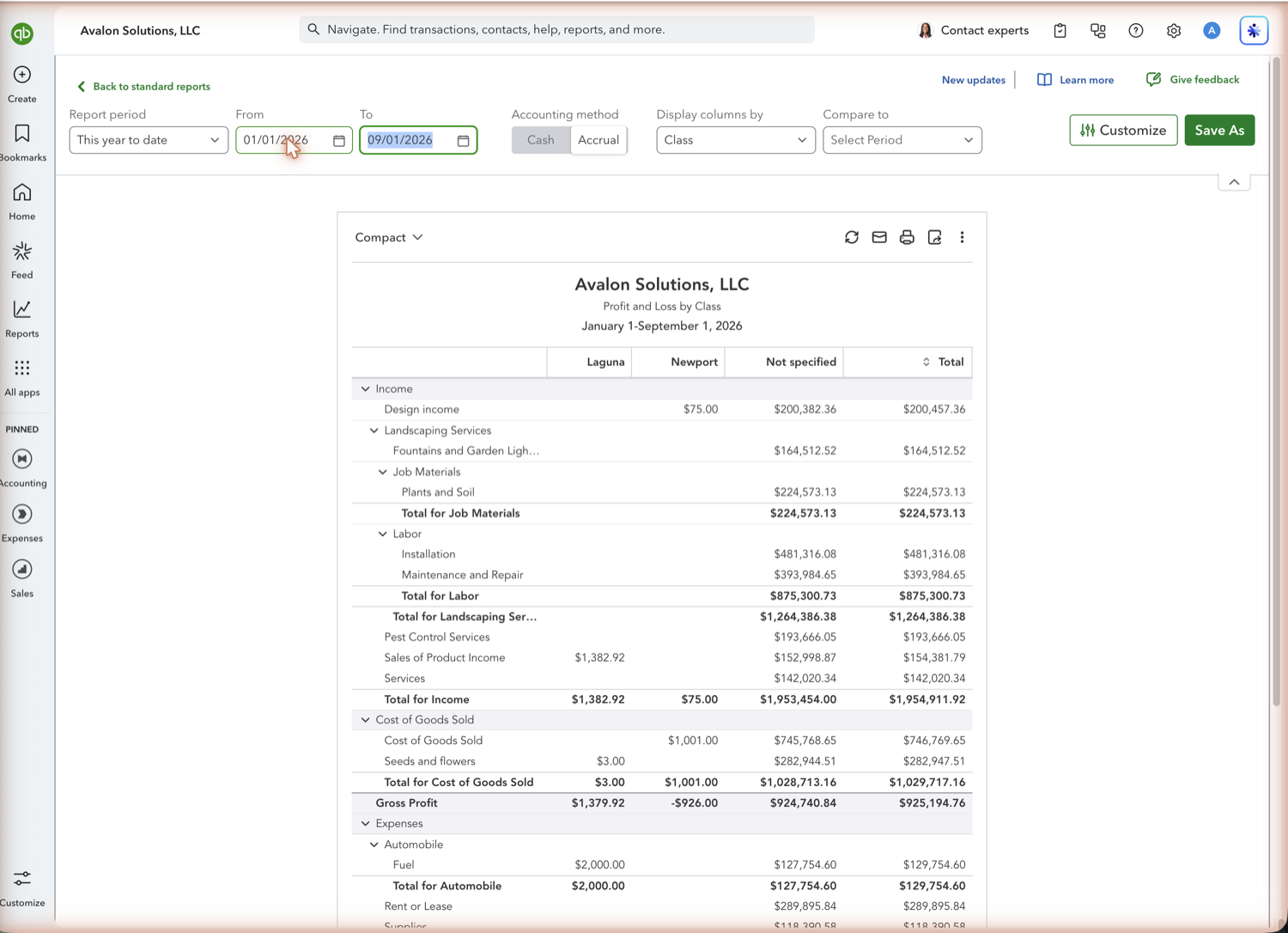Viewport: 1288px width, 933px height.
Task: Open the Settings gear icon
Action: (1174, 31)
